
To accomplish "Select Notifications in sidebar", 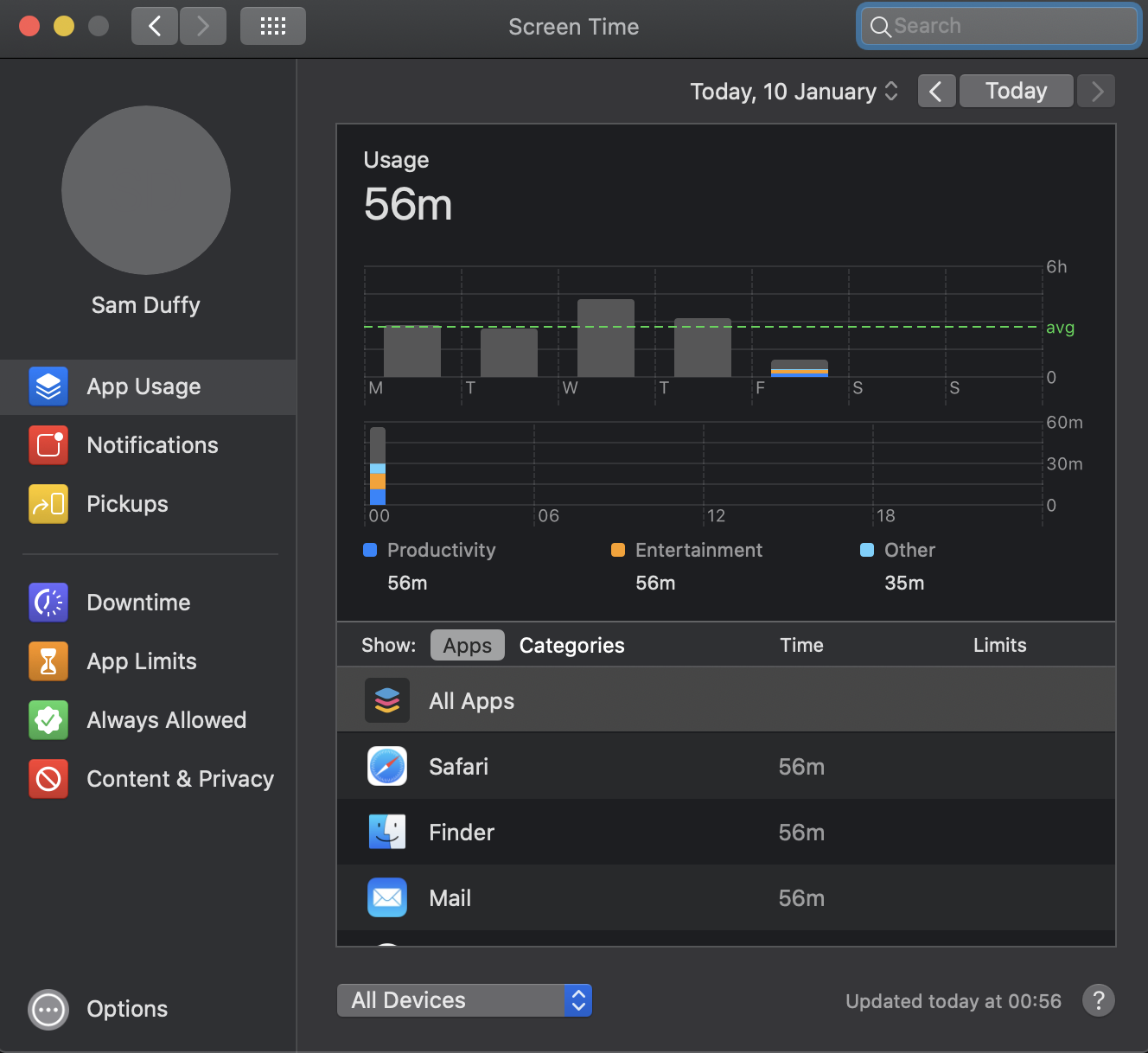I will (x=148, y=445).
